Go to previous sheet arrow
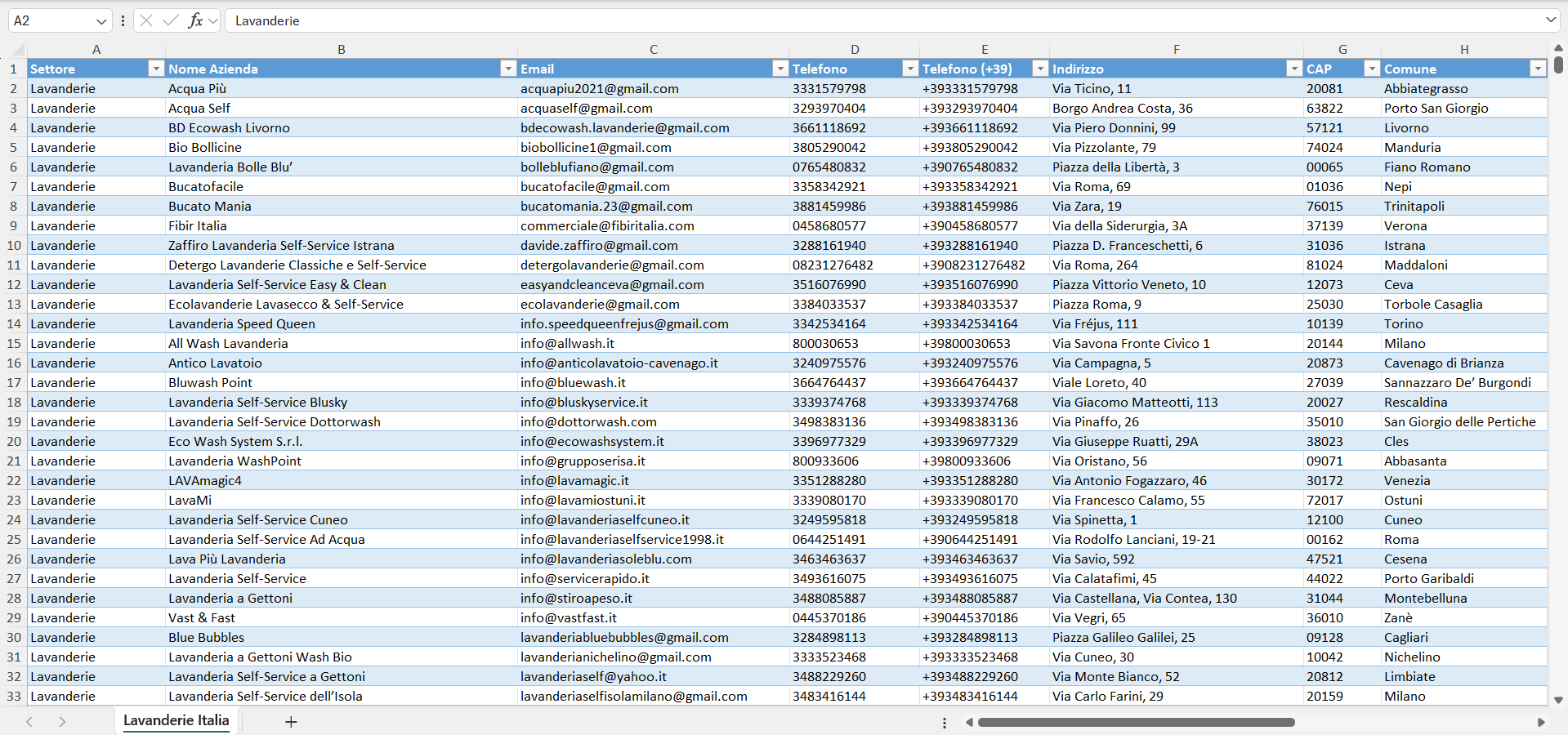This screenshot has height=735, width=1568. 29,722
